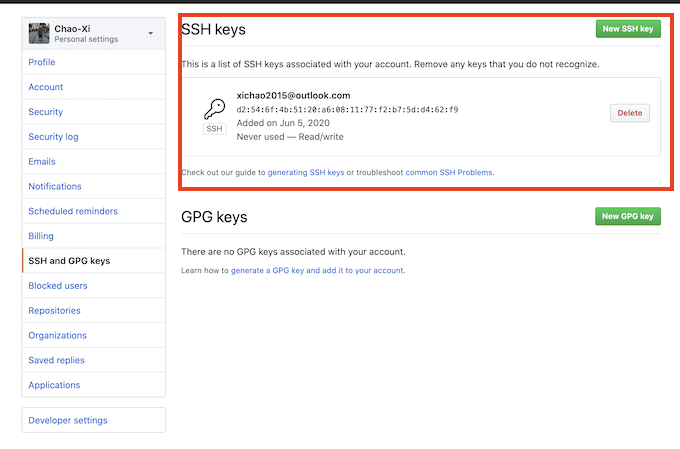Expand the Chao-Xi account switcher dropdown

pyautogui.click(x=151, y=33)
